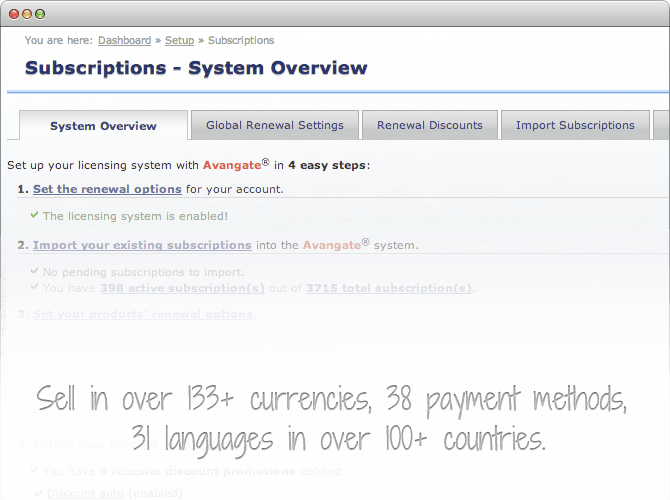The width and height of the screenshot is (670, 500).
Task: Click the Subscriptions breadcrumb text
Action: point(241,41)
